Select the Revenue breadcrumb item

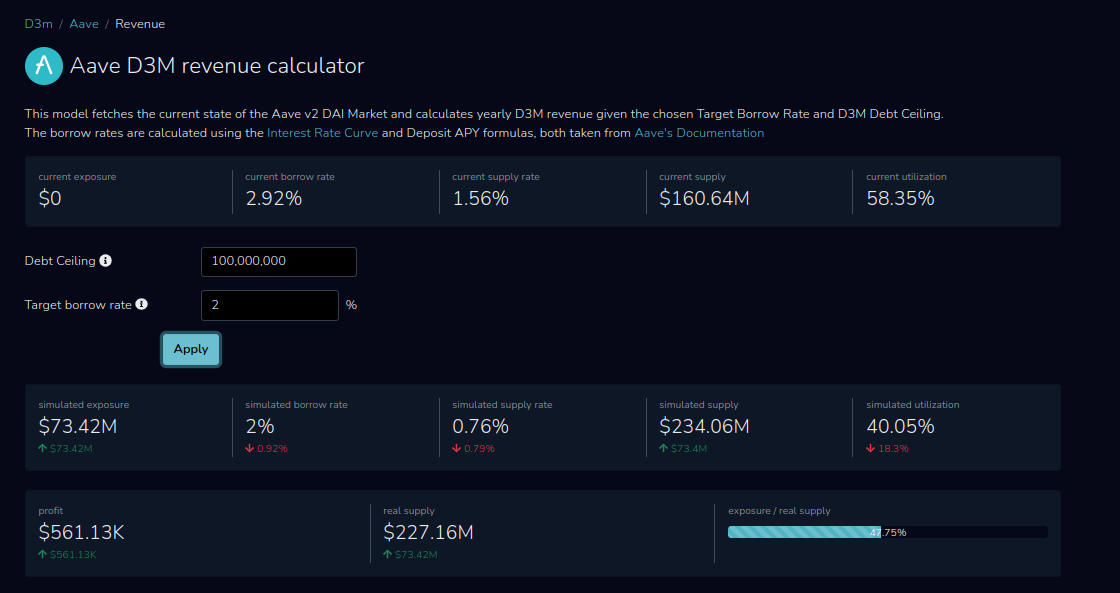pos(140,24)
